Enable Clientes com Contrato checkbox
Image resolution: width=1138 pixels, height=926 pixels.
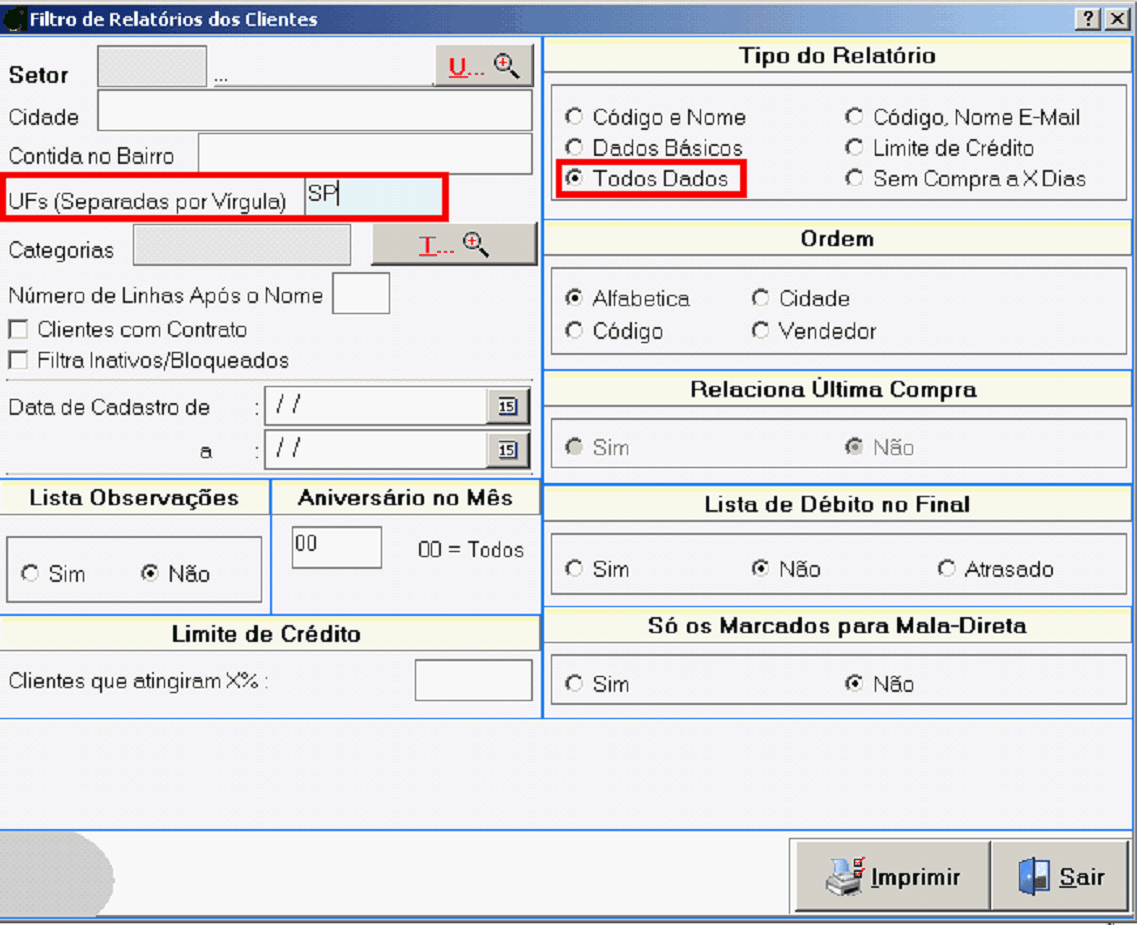[17, 330]
